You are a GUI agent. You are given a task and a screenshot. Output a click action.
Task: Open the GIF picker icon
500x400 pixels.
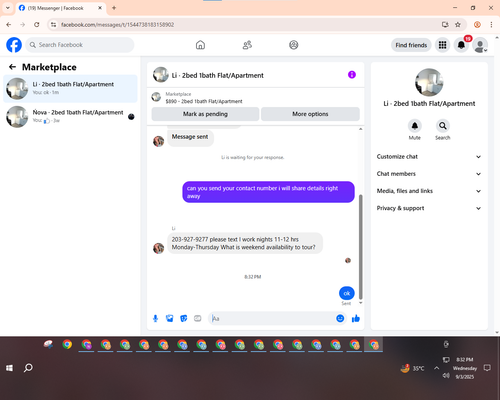click(x=198, y=319)
